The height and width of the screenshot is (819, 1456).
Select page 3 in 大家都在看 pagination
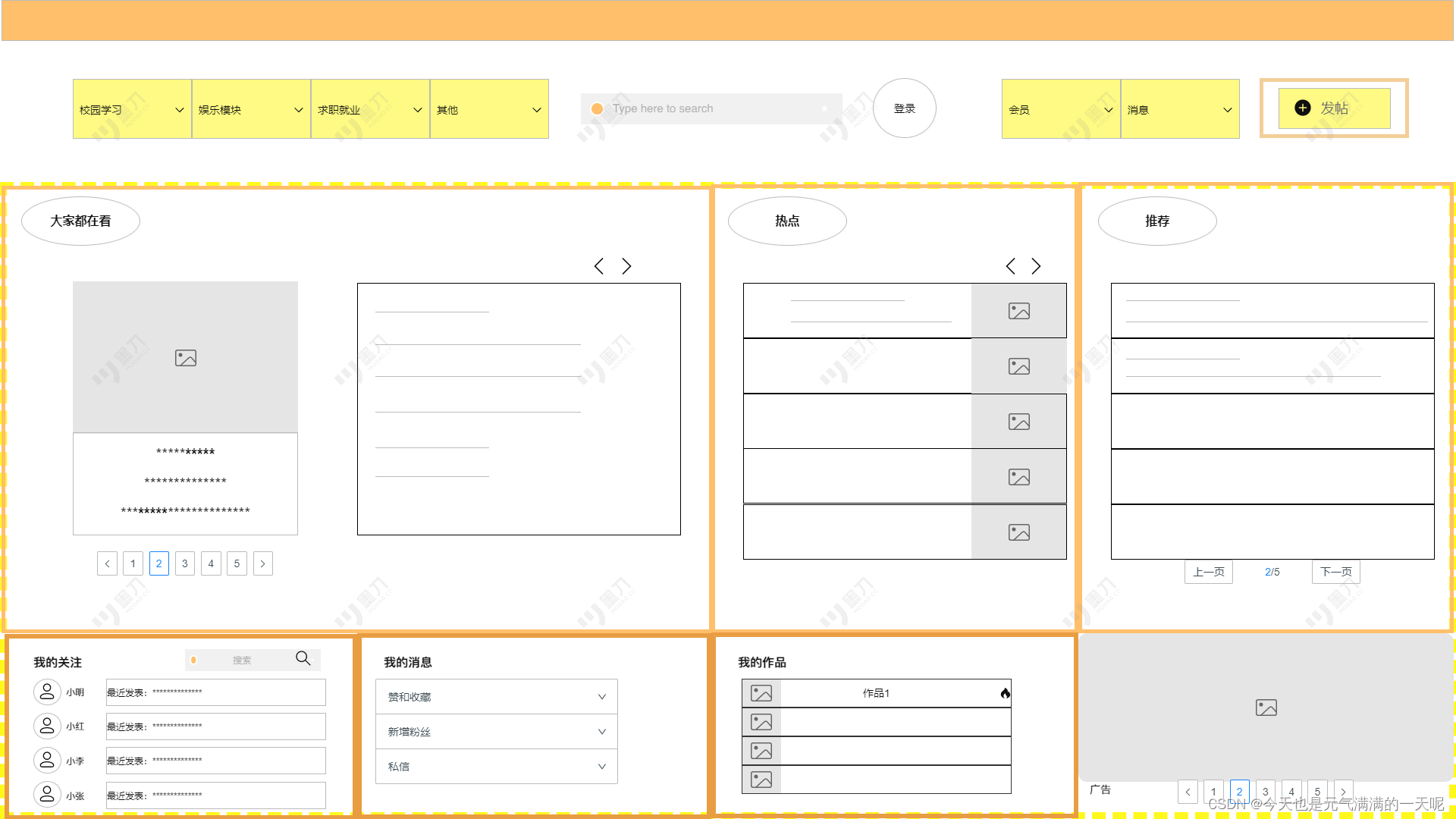click(x=183, y=562)
